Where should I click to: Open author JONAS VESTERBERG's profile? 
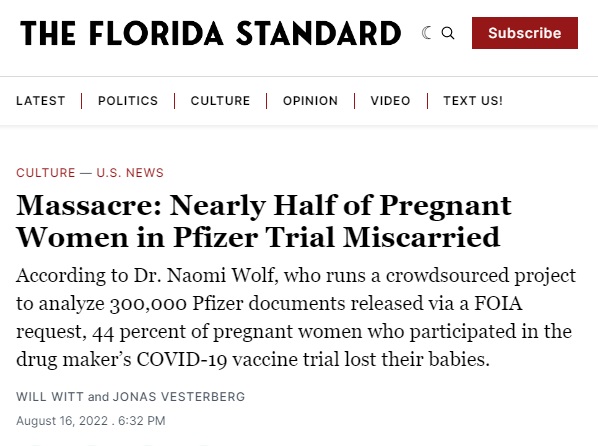[x=179, y=397]
